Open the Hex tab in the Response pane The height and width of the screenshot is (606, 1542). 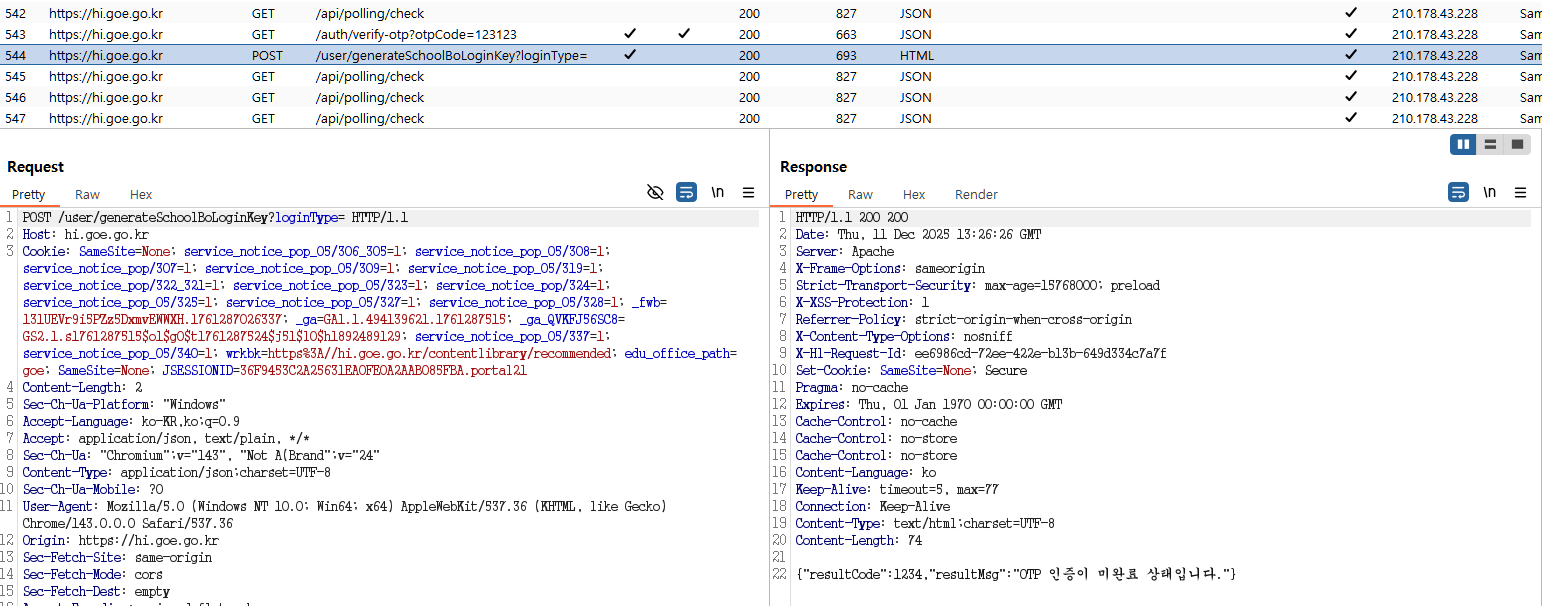tap(914, 195)
